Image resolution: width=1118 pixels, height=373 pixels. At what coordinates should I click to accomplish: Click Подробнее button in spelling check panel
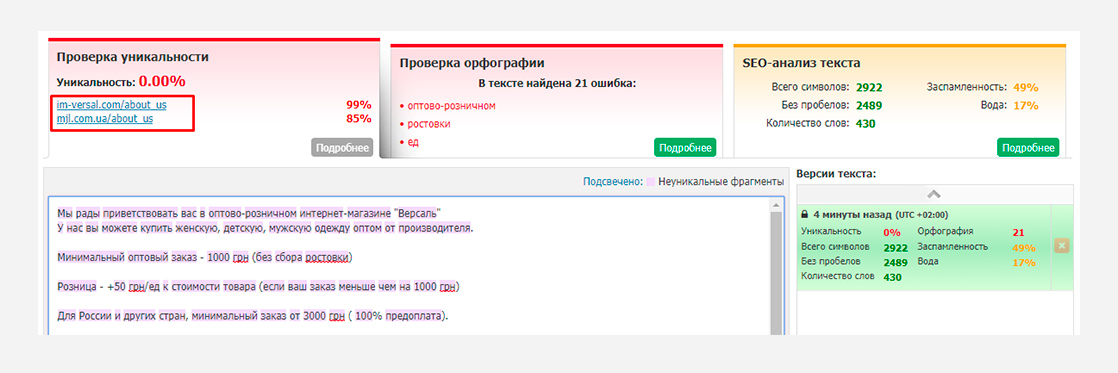pos(685,148)
